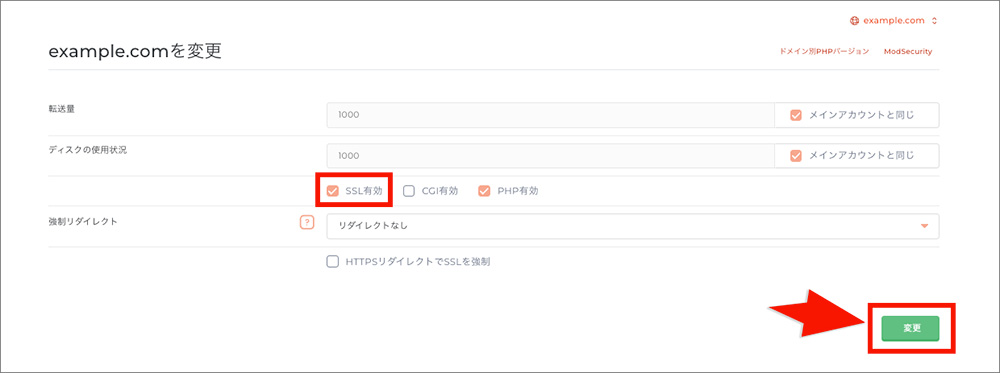
Task: Click the green 変更 button
Action: [x=910, y=328]
